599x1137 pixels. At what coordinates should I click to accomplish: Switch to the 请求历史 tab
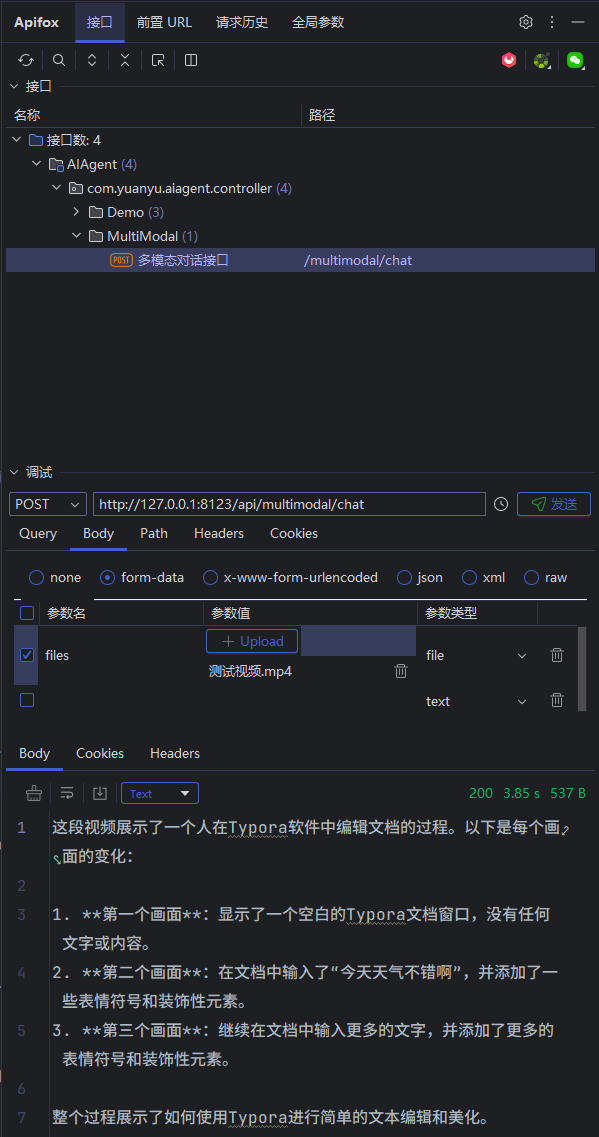pos(242,22)
